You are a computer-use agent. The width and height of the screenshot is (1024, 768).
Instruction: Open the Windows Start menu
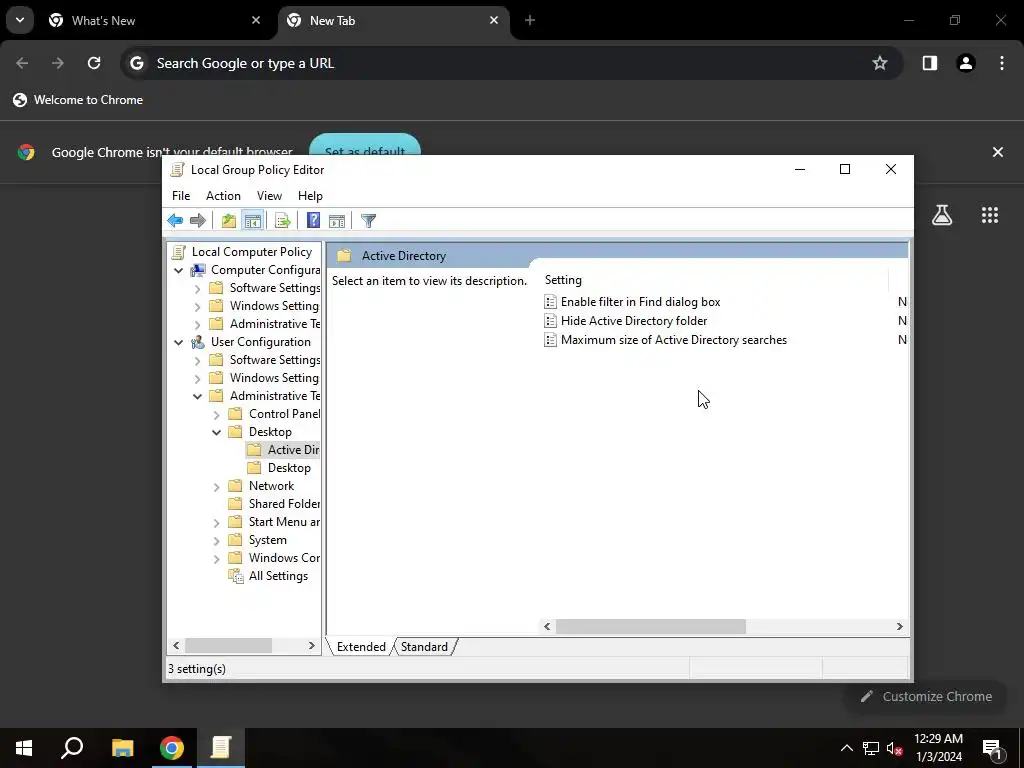click(24, 748)
